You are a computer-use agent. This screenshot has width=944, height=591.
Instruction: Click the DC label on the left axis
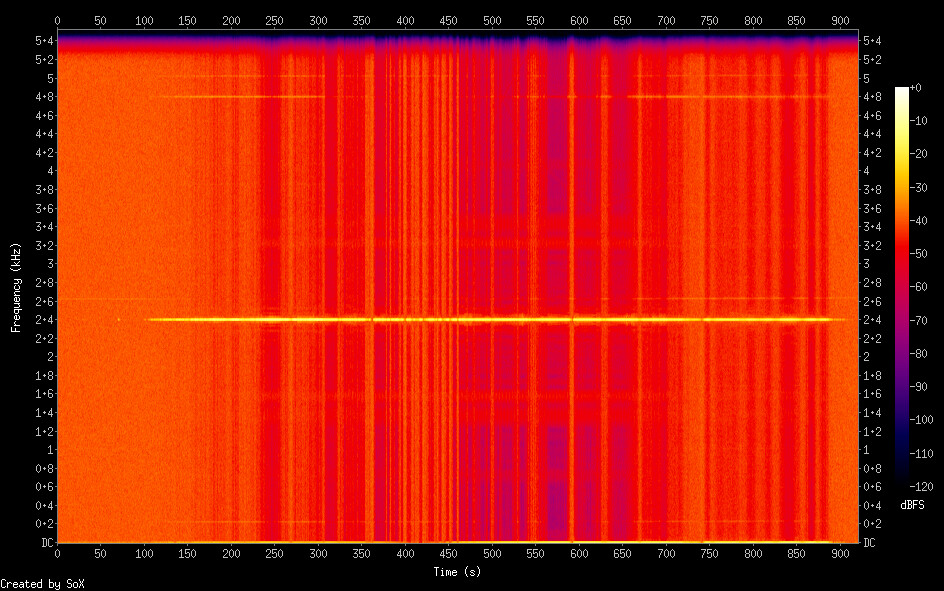click(x=44, y=543)
